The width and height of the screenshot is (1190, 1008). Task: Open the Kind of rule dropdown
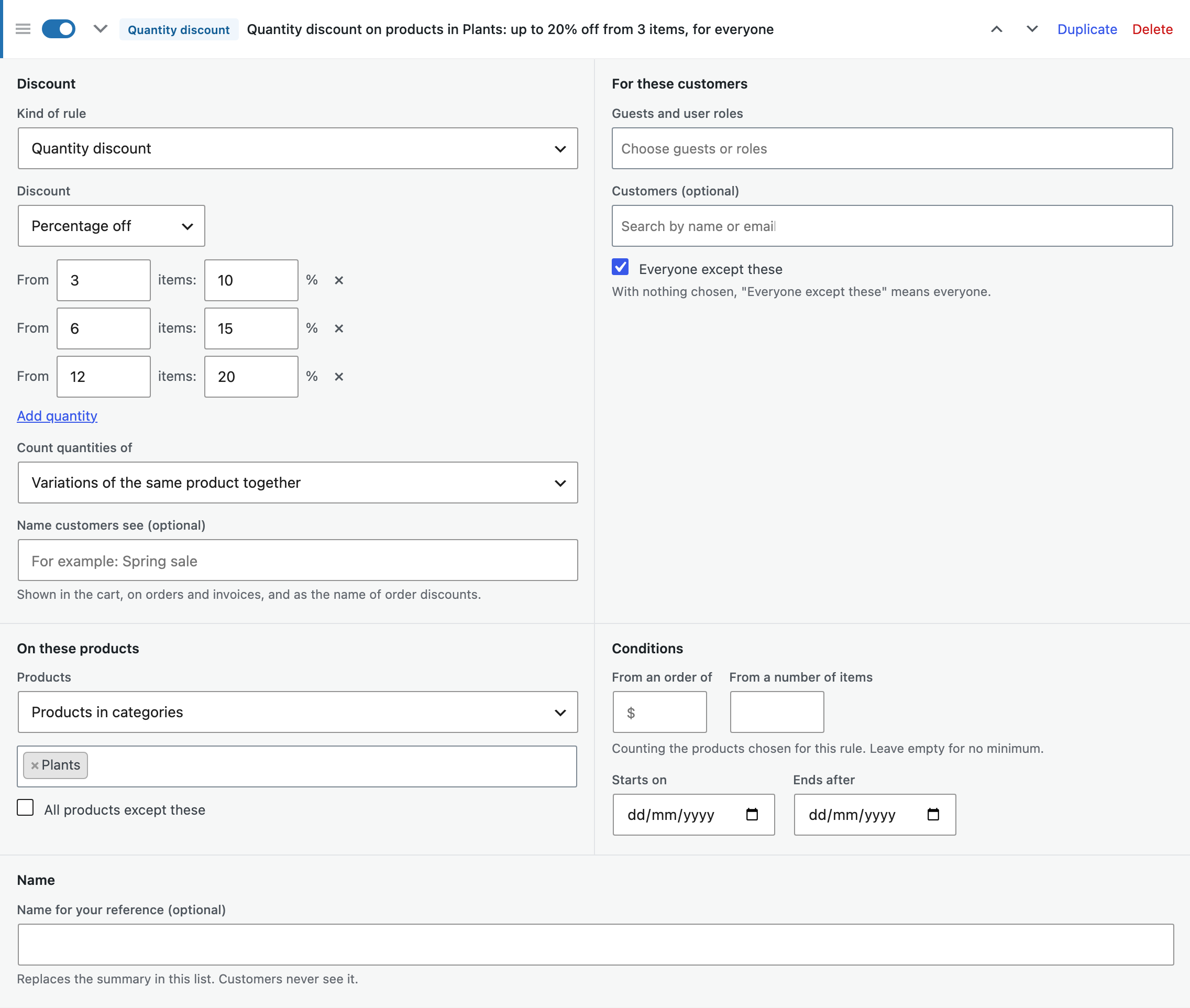click(298, 149)
